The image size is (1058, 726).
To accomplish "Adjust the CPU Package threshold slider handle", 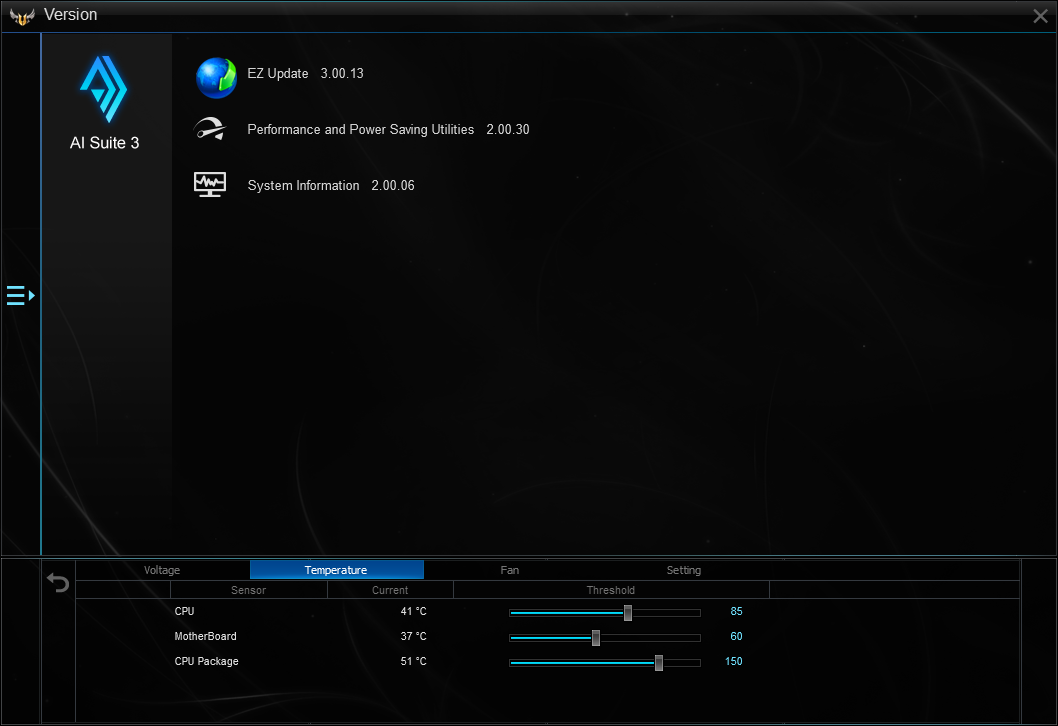I will tap(659, 663).
